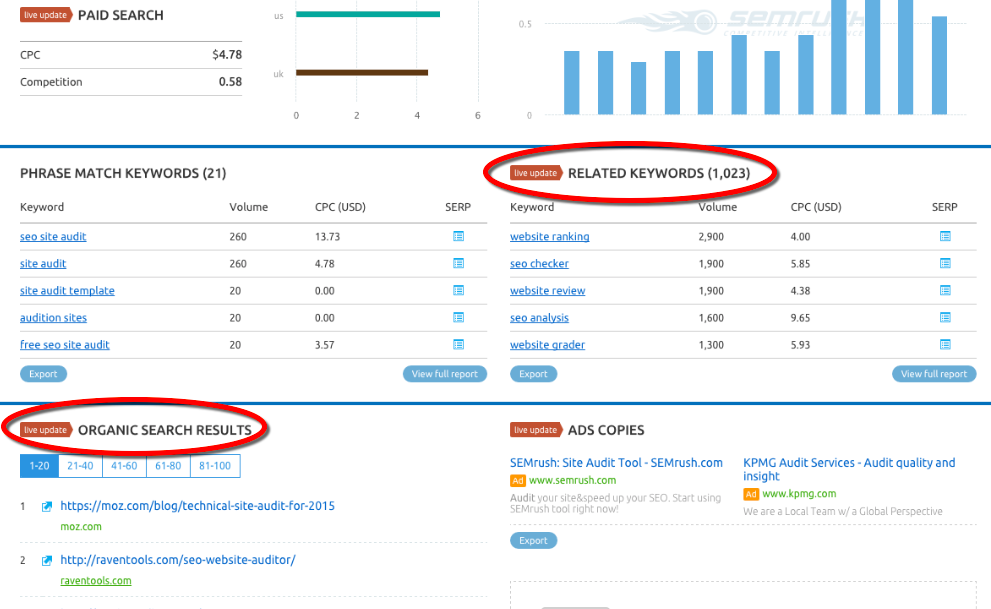Switch to the 81-100 results tab
Viewport: 991px width, 609px height.
(215, 466)
